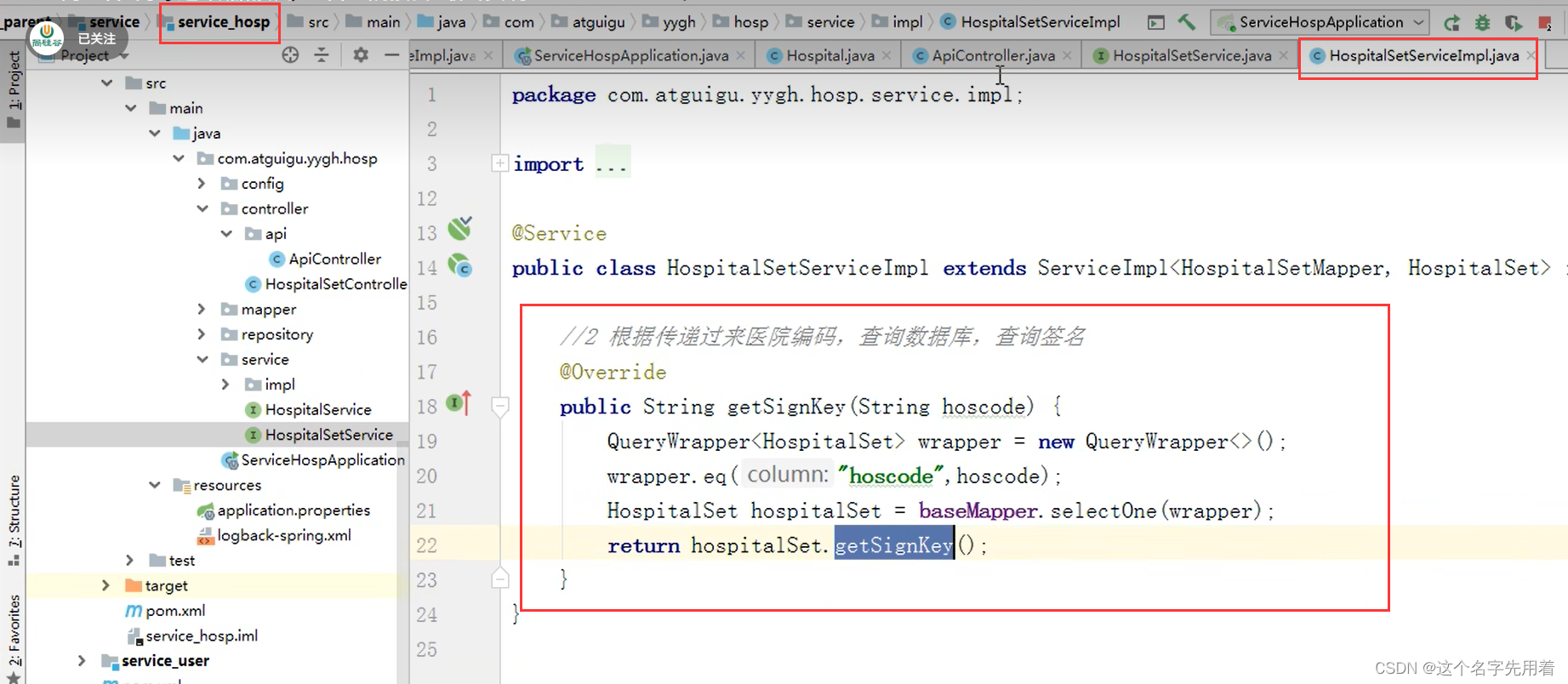Image resolution: width=1568 pixels, height=684 pixels.
Task: Expand the config package
Action: click(202, 183)
